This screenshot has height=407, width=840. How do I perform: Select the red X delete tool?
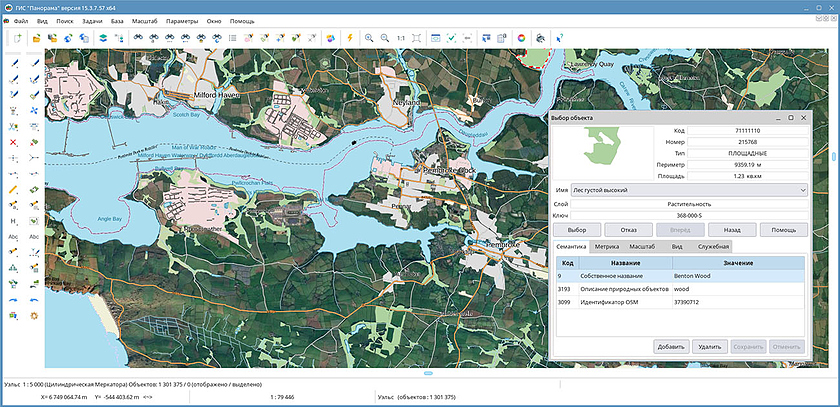click(x=13, y=142)
